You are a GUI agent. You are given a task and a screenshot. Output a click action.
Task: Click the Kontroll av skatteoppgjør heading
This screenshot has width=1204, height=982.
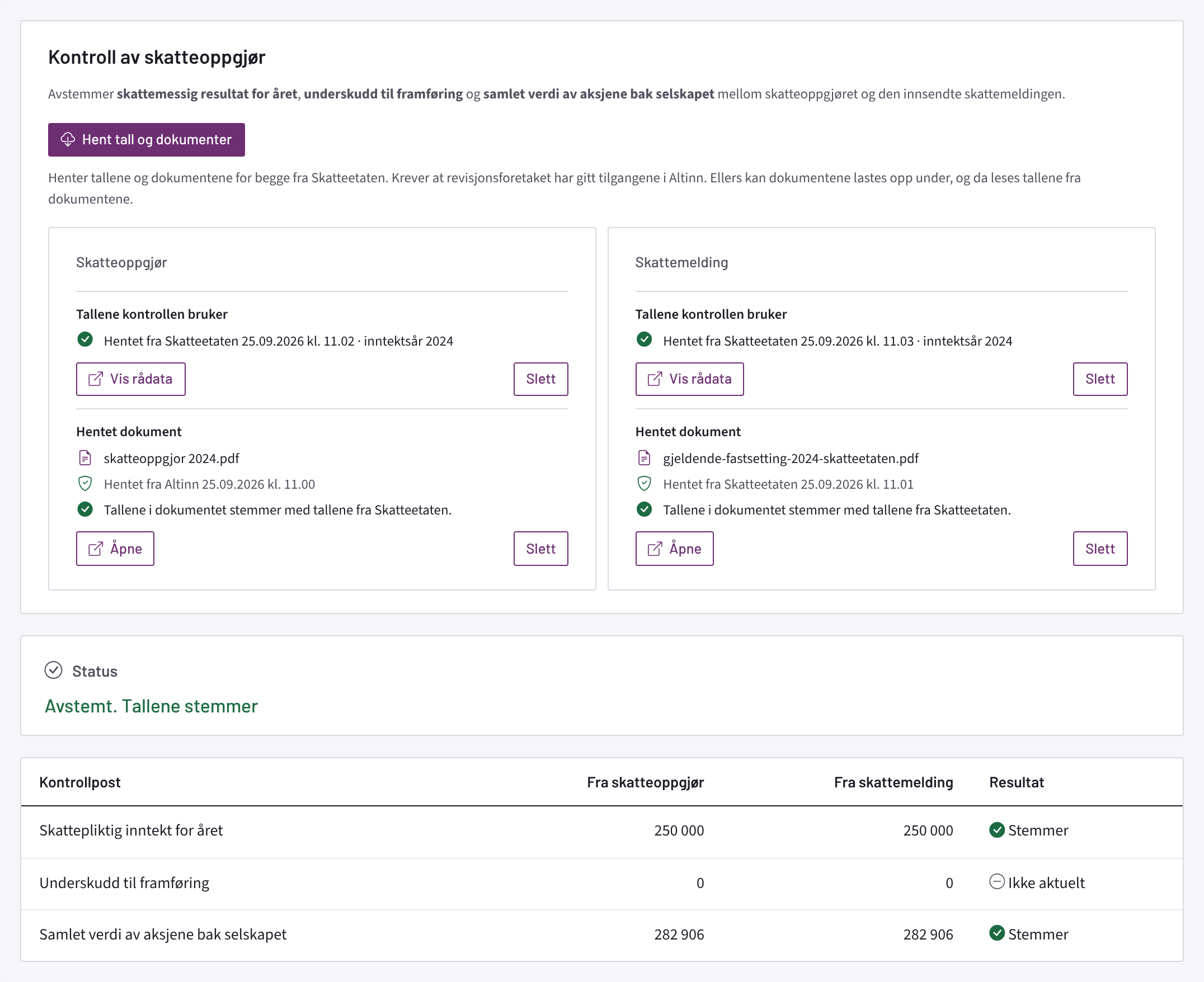click(157, 57)
